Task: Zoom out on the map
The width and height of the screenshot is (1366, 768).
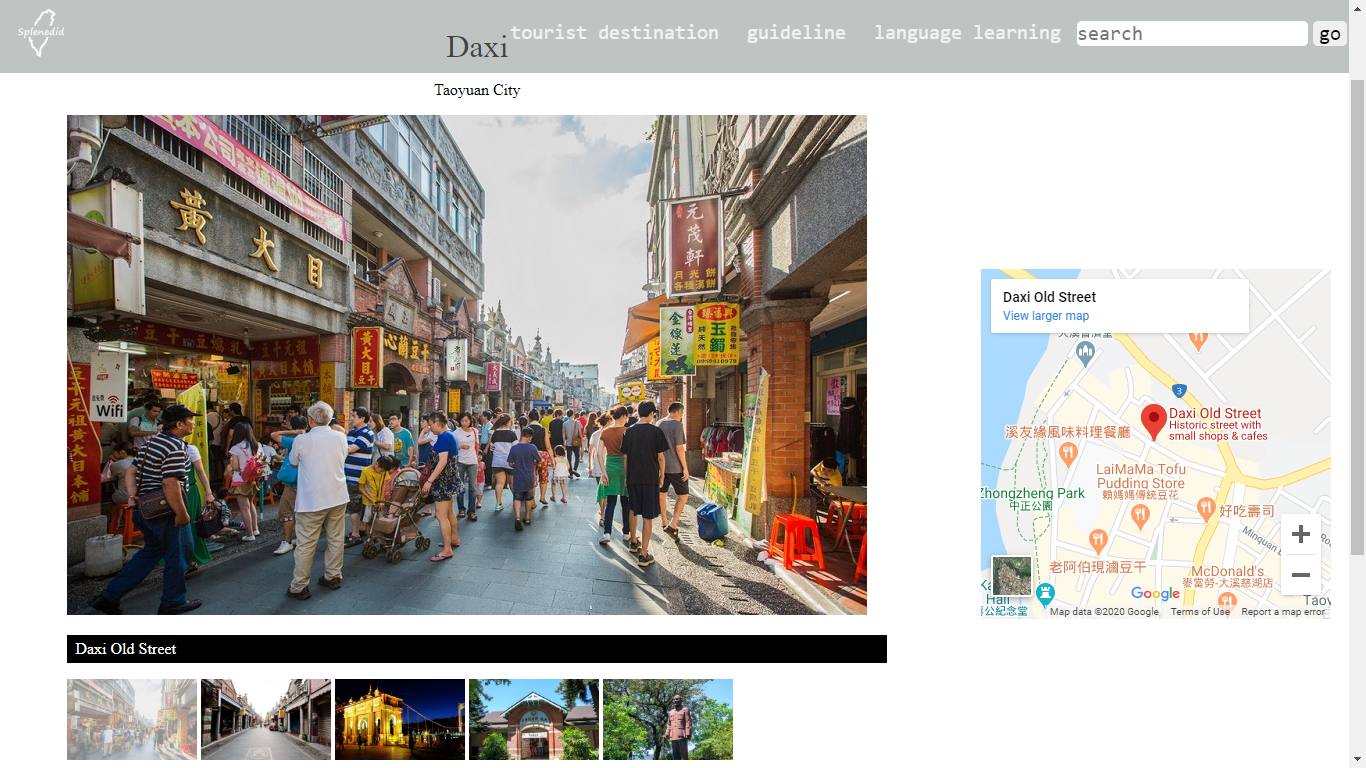Action: click(x=1300, y=575)
